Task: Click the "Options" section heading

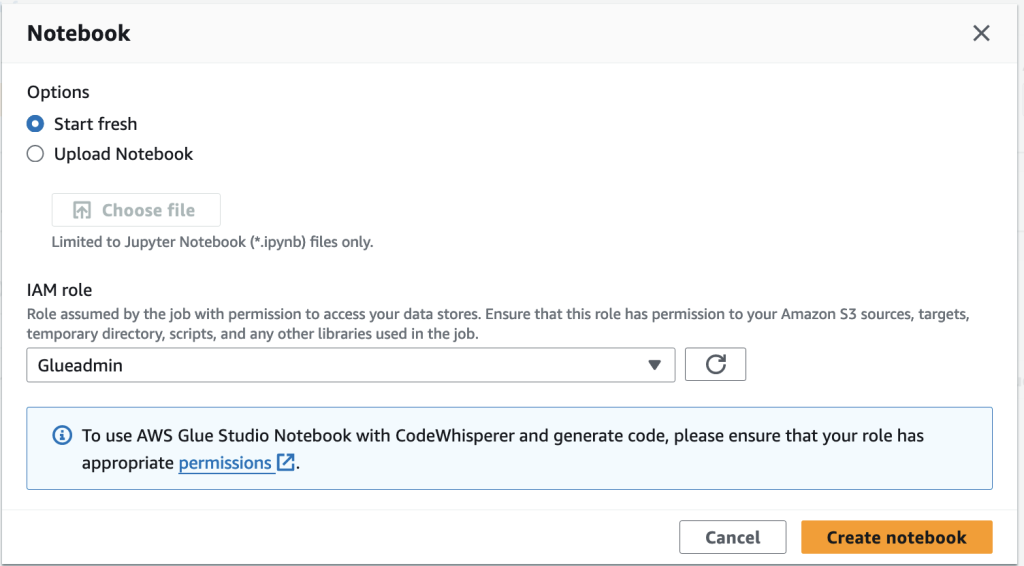Action: pos(58,92)
